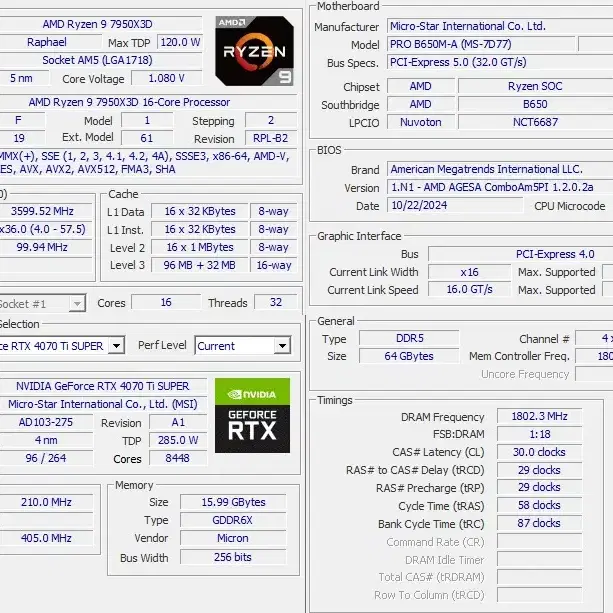Click the Level 3 16-way associativity value
613x613 pixels.
274,265
